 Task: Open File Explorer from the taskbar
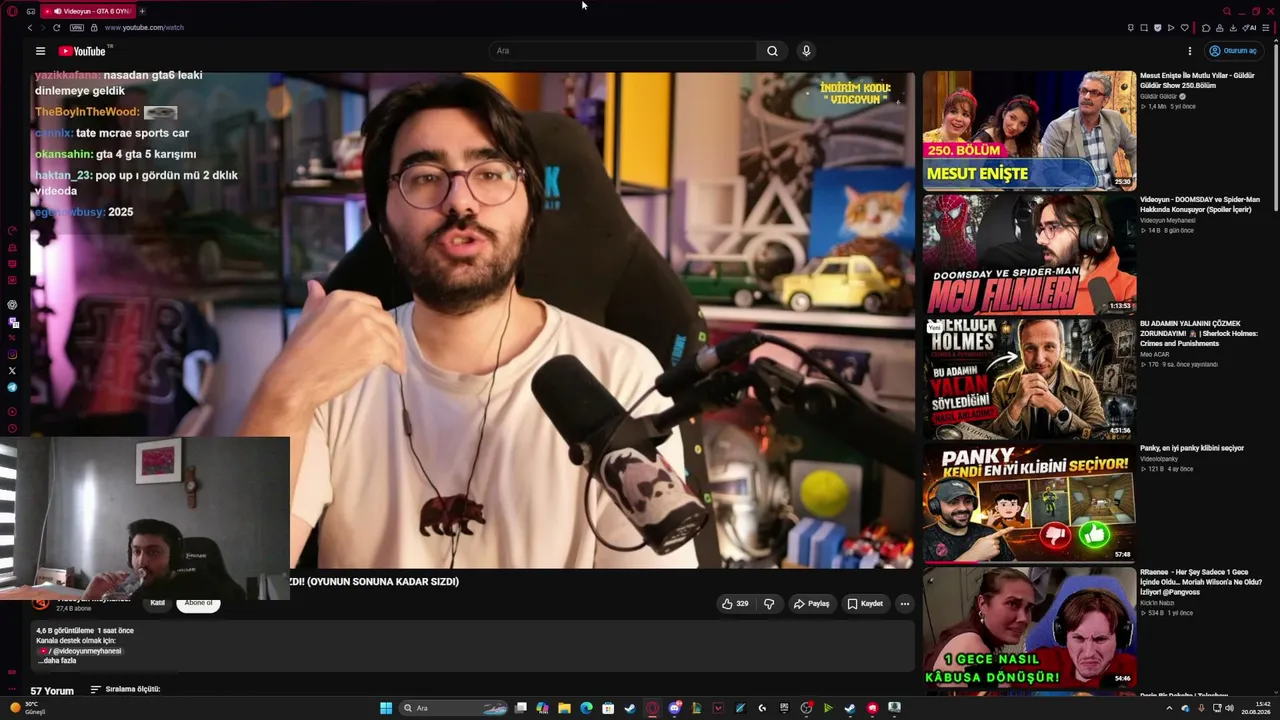564,708
